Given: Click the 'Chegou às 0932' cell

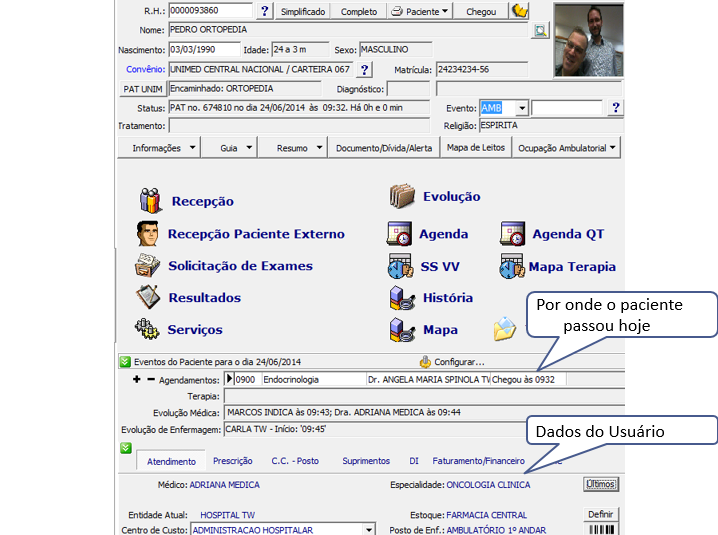Looking at the screenshot, I should pyautogui.click(x=528, y=379).
